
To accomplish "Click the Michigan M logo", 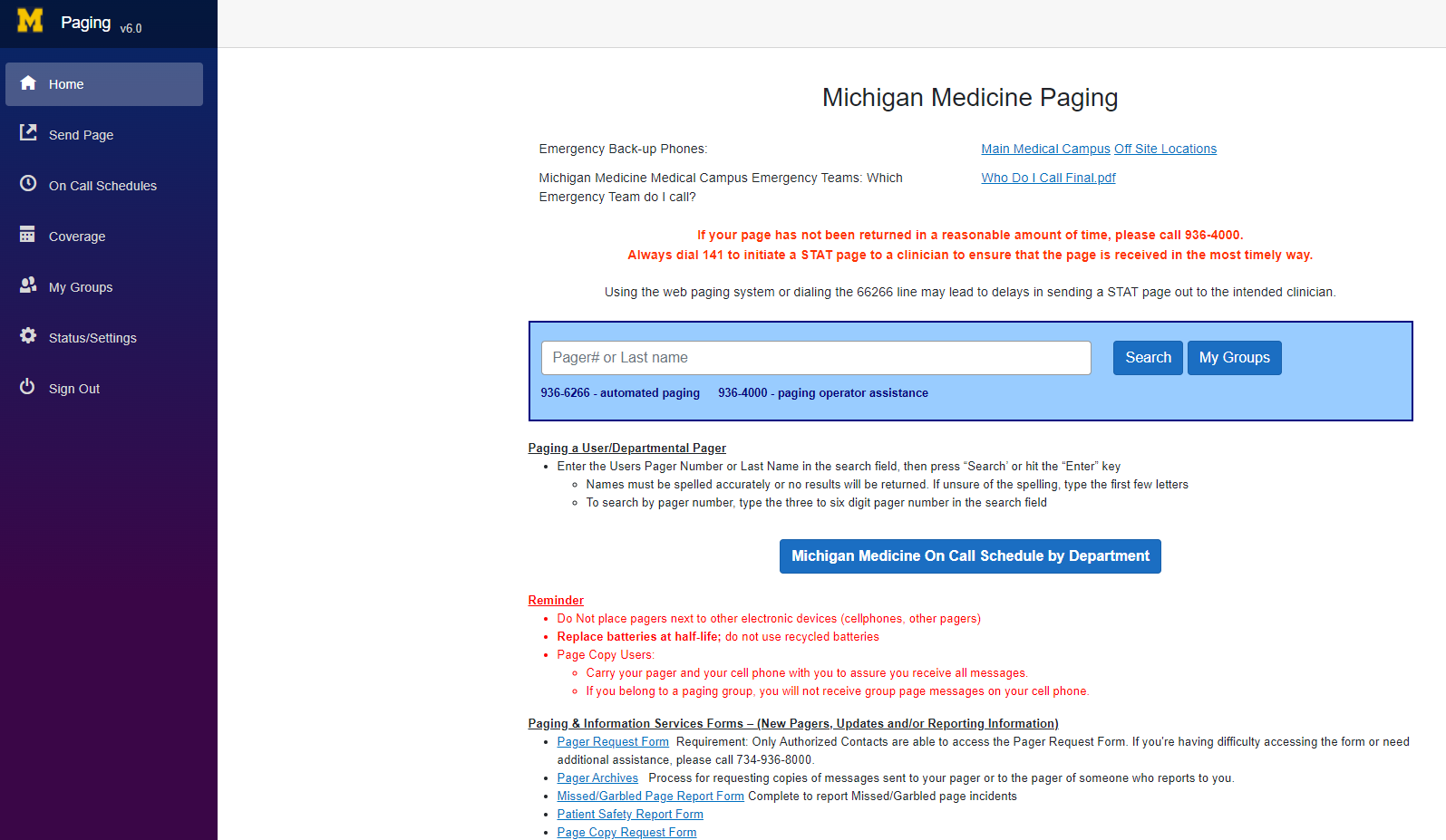I will tap(30, 21).
